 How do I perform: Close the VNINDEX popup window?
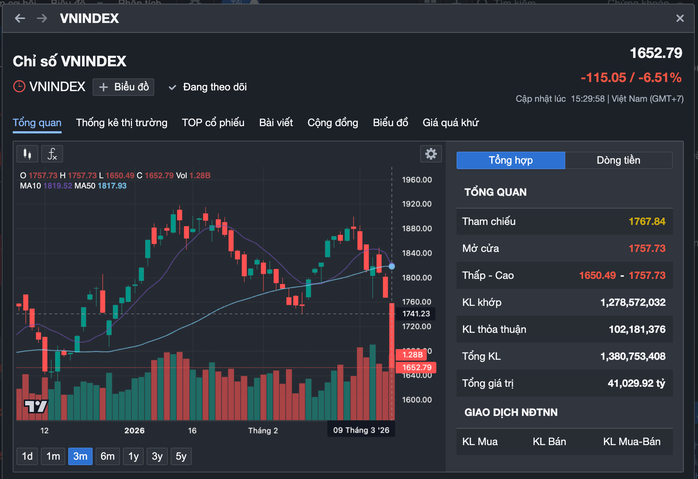tap(680, 19)
